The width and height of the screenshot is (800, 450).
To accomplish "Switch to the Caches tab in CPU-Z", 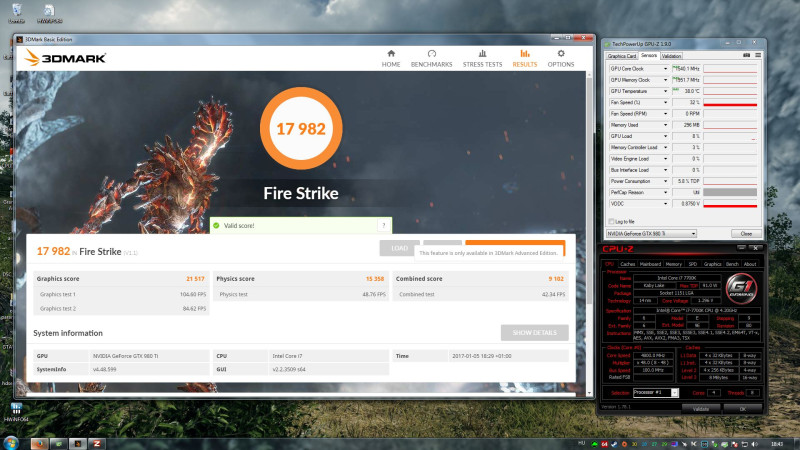I will click(628, 264).
